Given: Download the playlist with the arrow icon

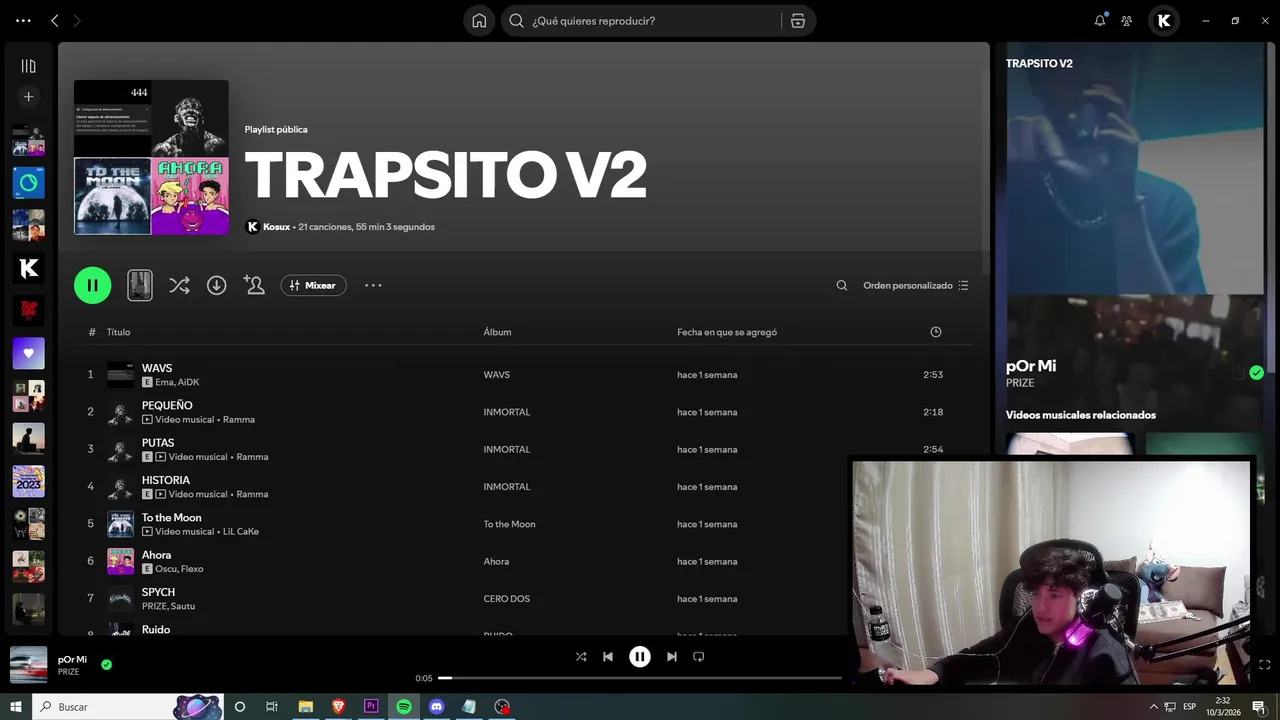Looking at the screenshot, I should tap(216, 285).
